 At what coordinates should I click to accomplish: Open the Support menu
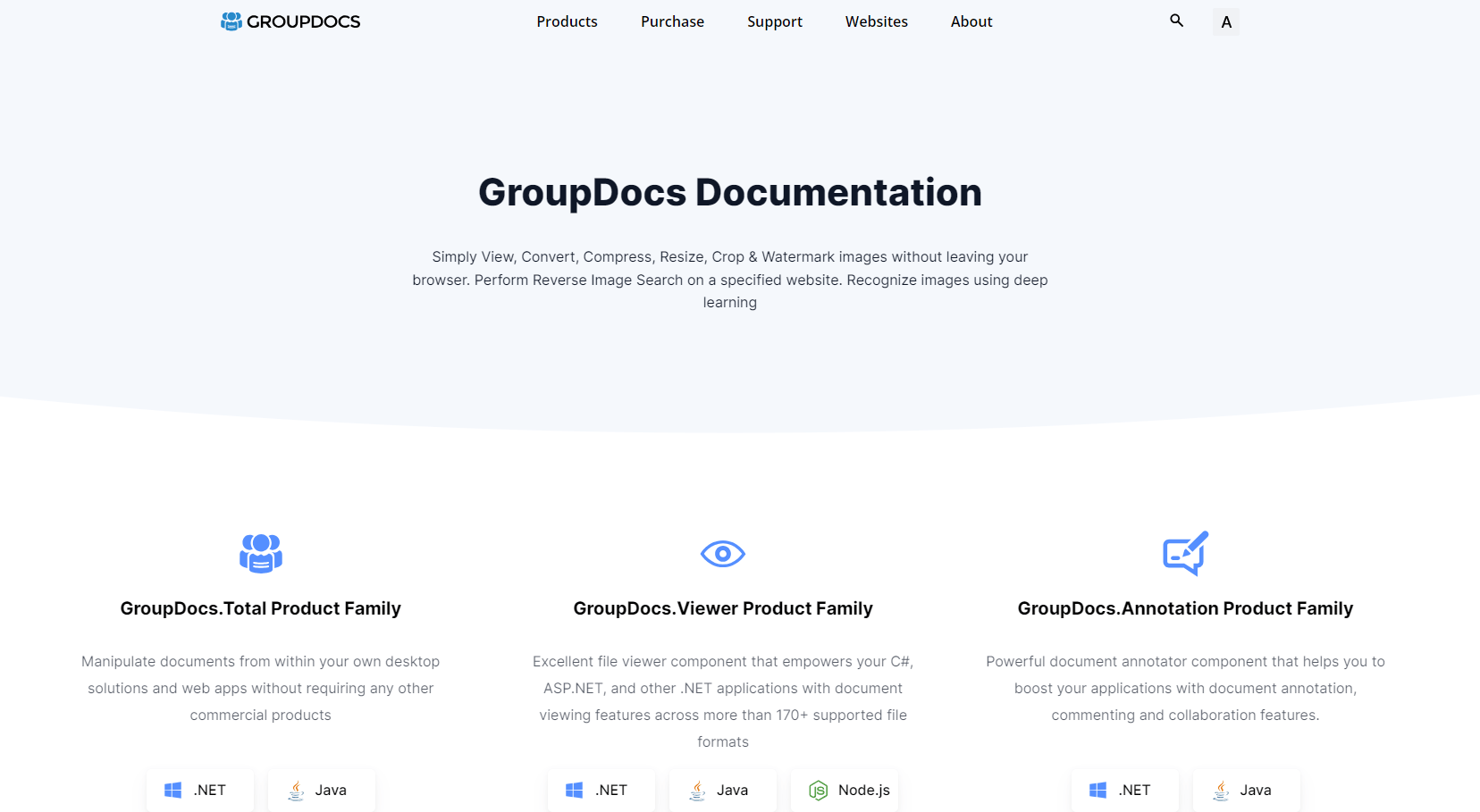[x=775, y=21]
